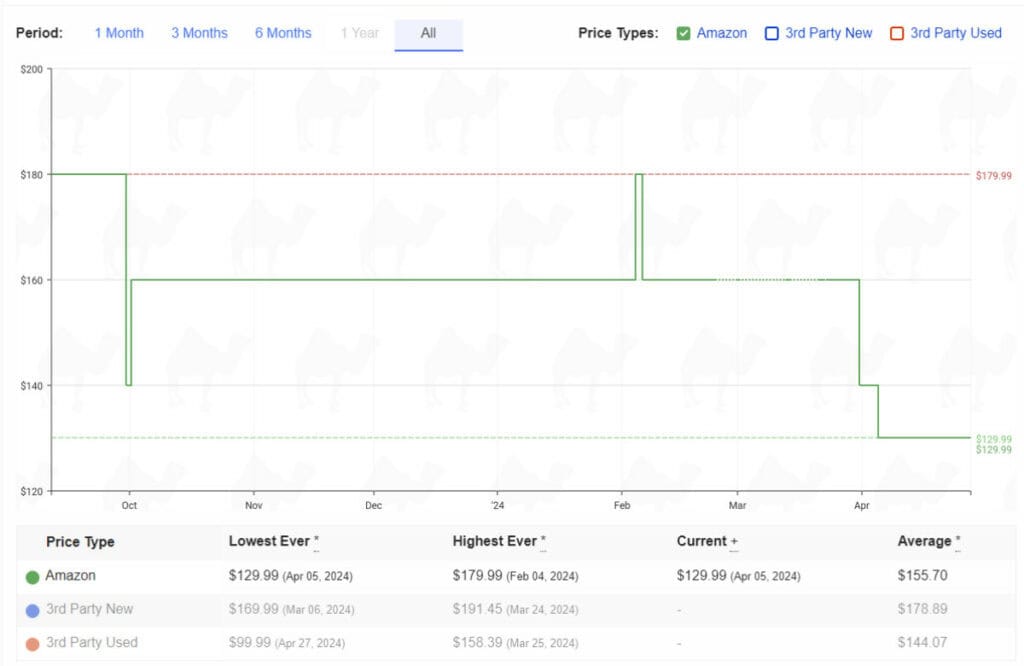Click the plus marker beside Current
This screenshot has height=666, width=1024.
[734, 541]
